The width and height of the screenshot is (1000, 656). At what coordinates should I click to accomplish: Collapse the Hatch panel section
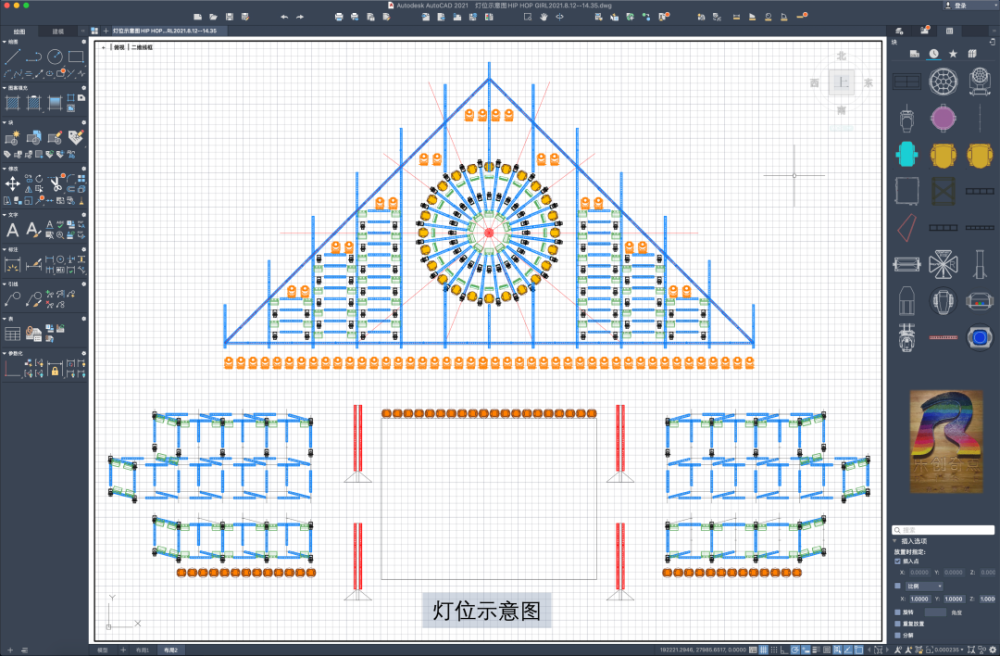(x=4, y=88)
